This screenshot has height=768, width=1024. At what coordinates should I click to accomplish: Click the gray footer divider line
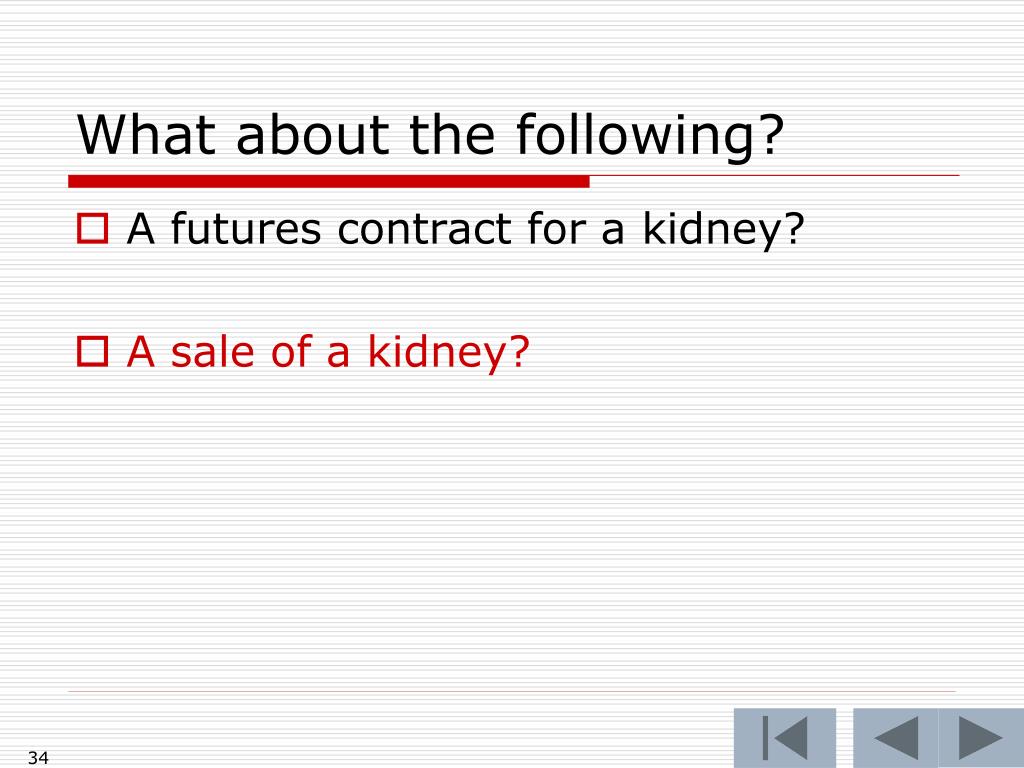point(512,691)
